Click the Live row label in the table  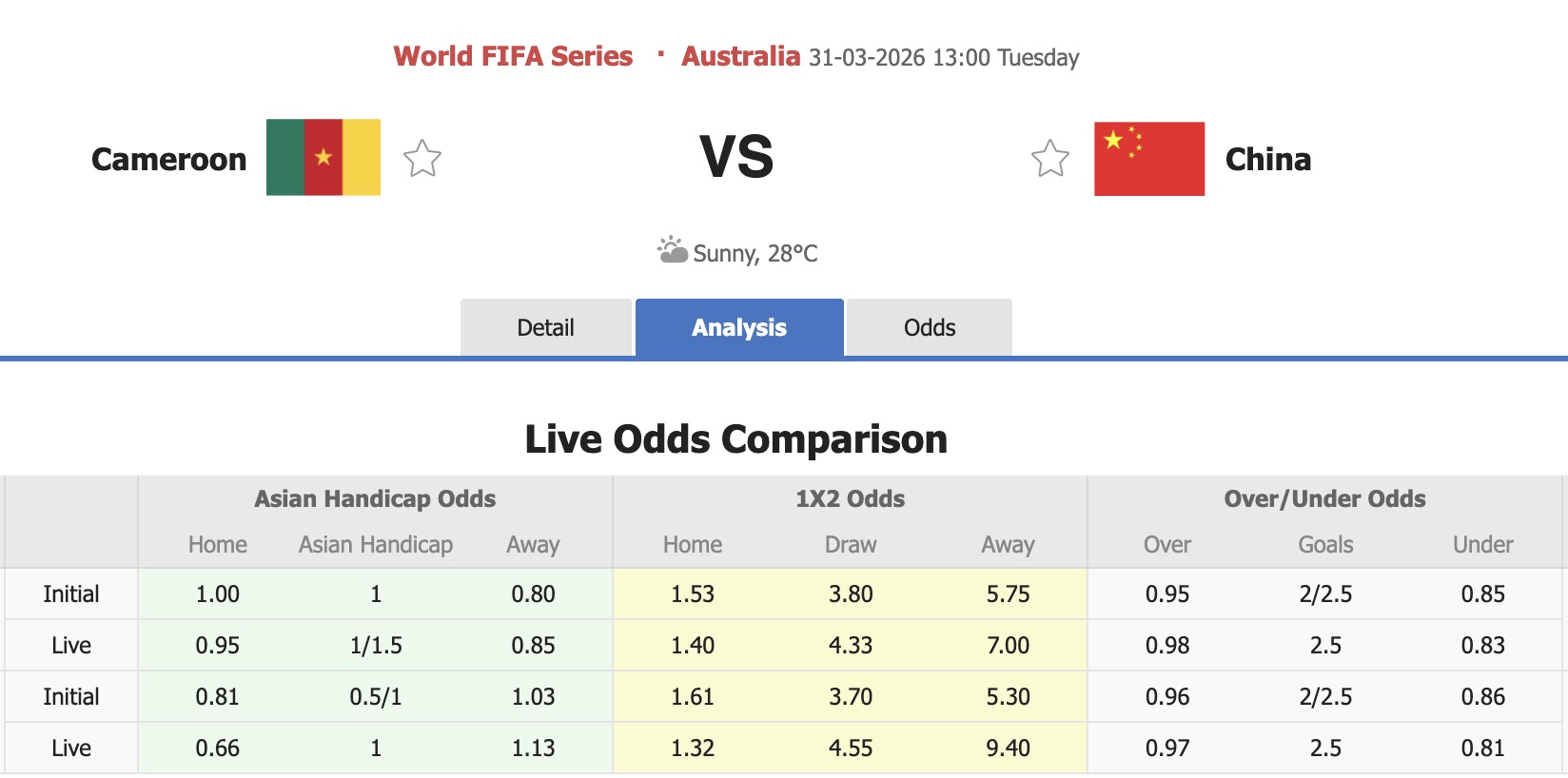(70, 645)
